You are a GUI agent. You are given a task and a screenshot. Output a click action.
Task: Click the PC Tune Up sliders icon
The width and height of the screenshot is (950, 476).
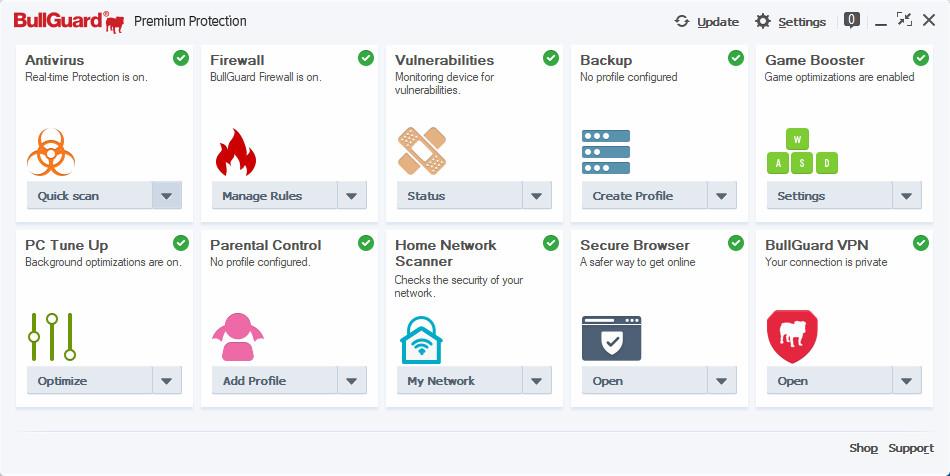pos(52,337)
